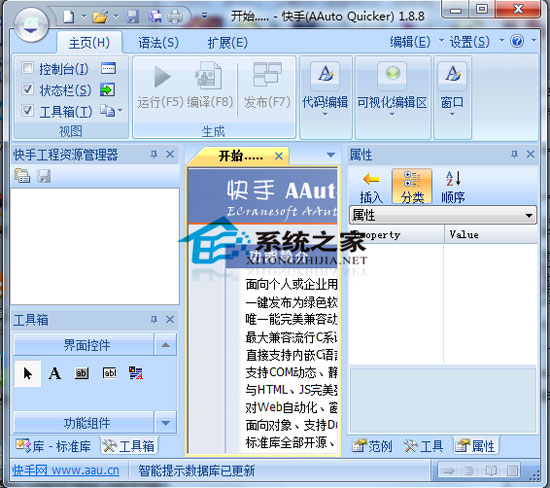Close the 开始..... document tab
The image size is (550, 488).
pos(279,156)
